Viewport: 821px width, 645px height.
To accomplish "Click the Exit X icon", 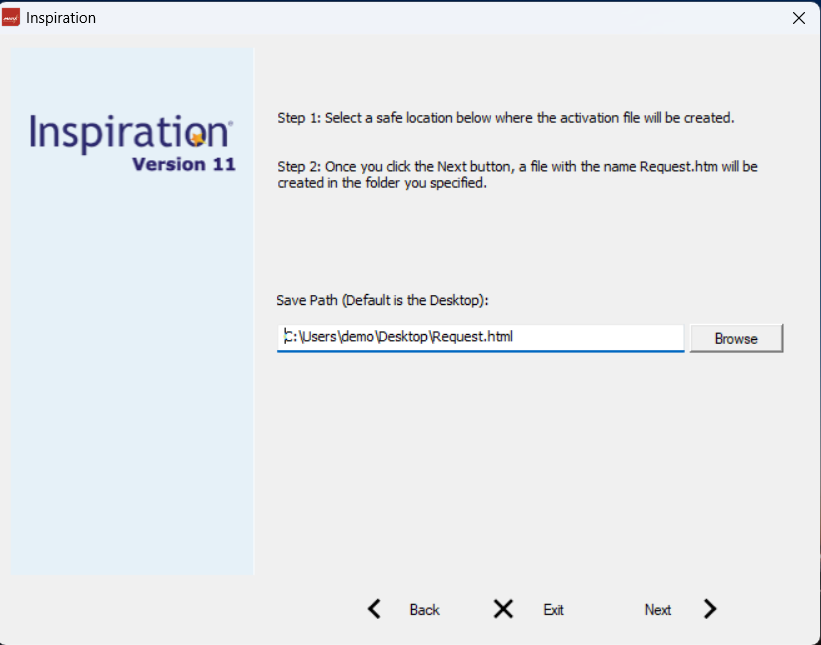I will click(x=503, y=609).
